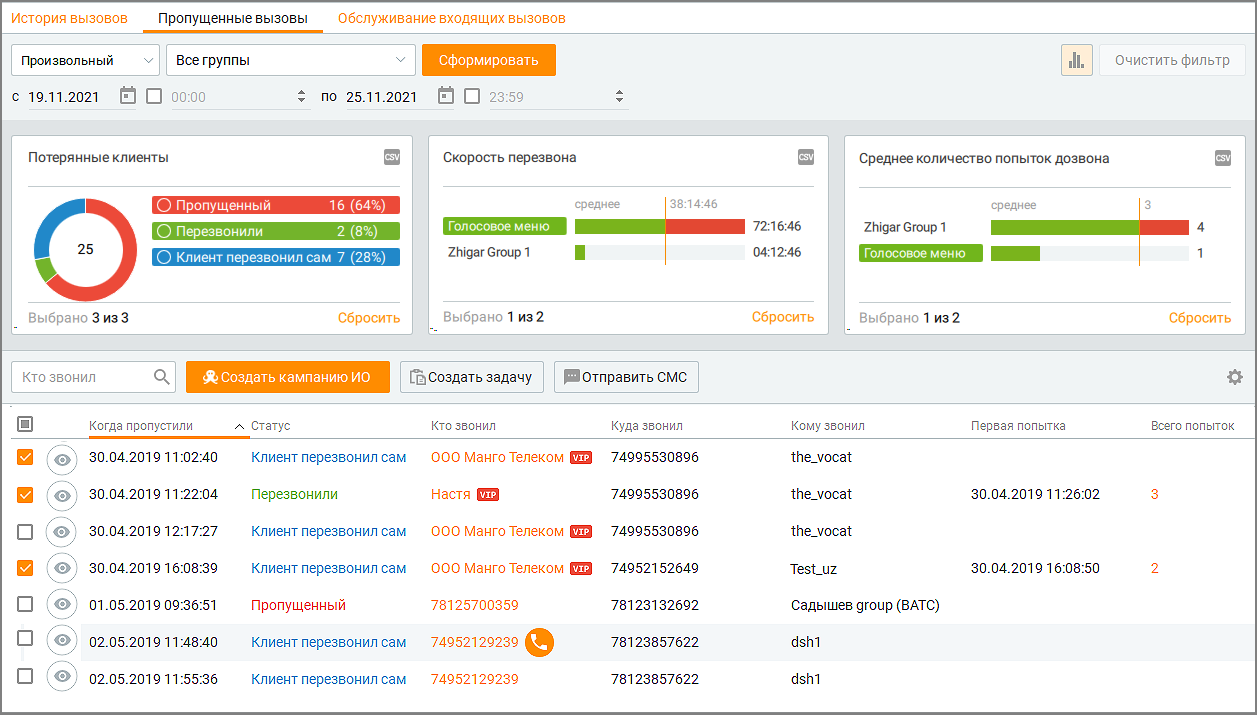Viewport: 1257px width, 715px height.
Task: Click the search magnifier in Кто звонил field
Action: pyautogui.click(x=162, y=377)
